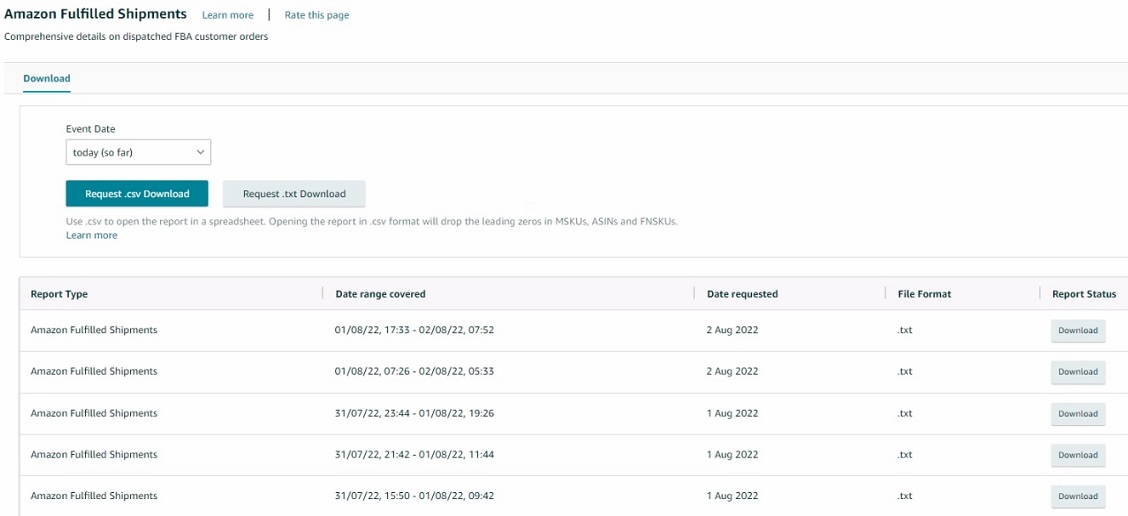This screenshot has height=516, width=1128.
Task: Select the first Amazon Fulfilled Shipments row
Action: (573, 331)
